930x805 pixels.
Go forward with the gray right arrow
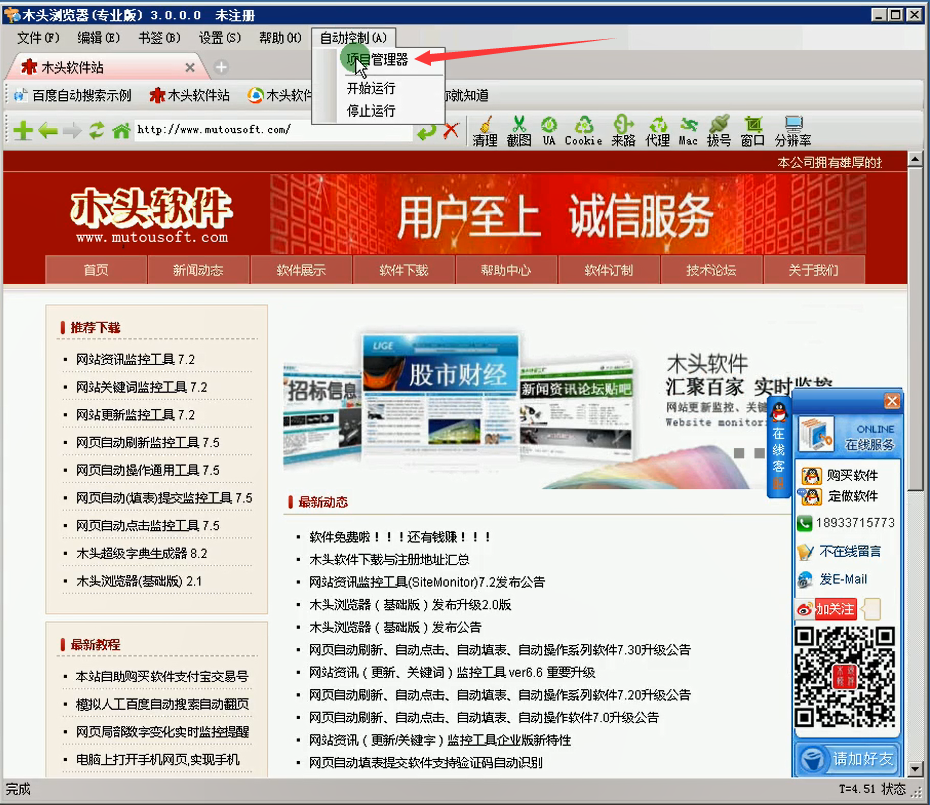pos(72,131)
